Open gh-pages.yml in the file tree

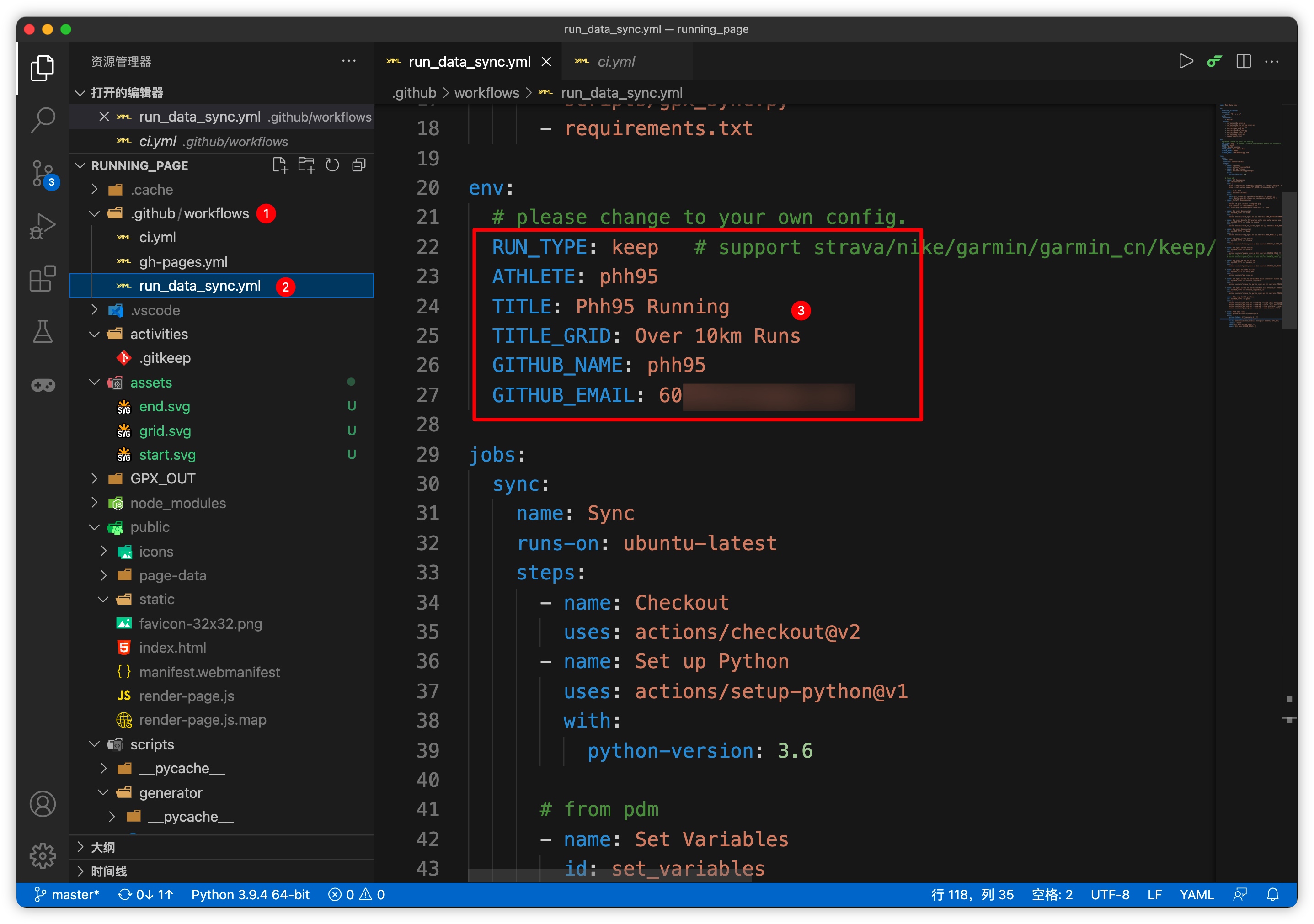(183, 262)
